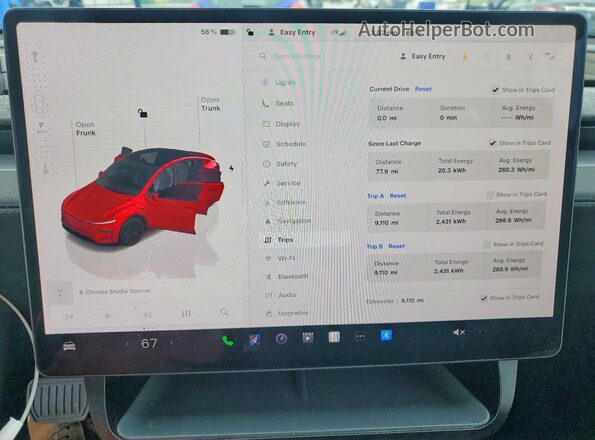Tap the unlock icon above the car
Image resolution: width=595 pixels, height=440 pixels.
[x=142, y=113]
